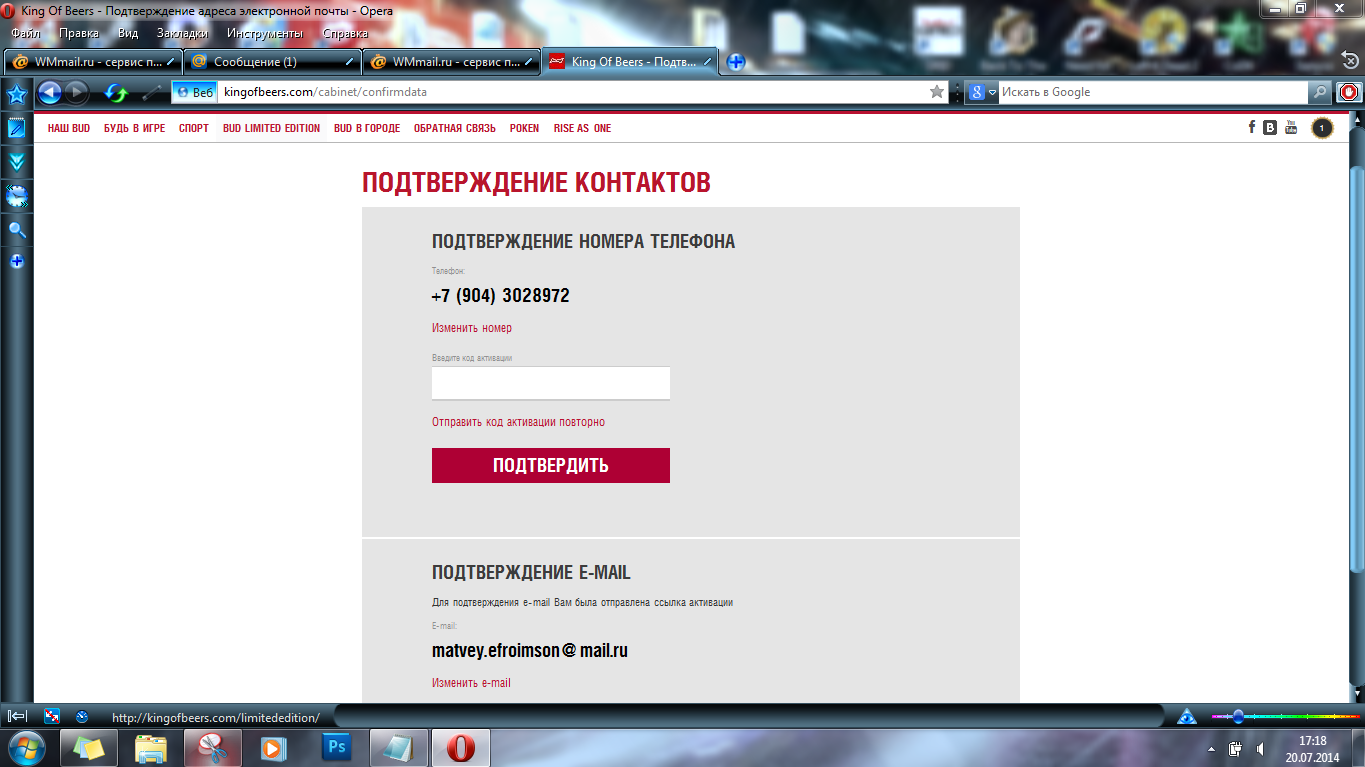
Task: Open the Notes panel in Opera sidebar
Action: pyautogui.click(x=17, y=128)
